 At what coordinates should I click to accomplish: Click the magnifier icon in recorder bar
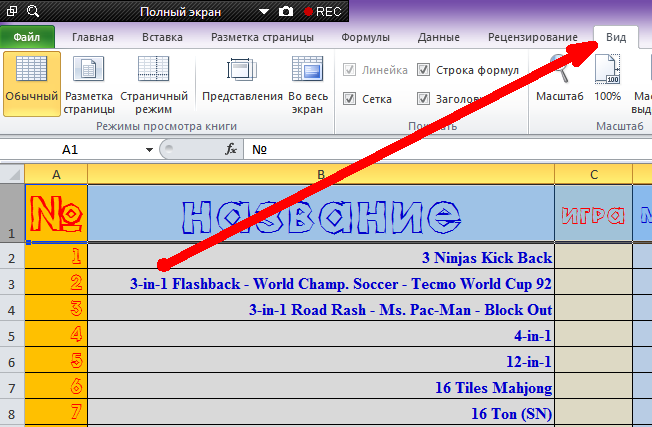tap(33, 11)
